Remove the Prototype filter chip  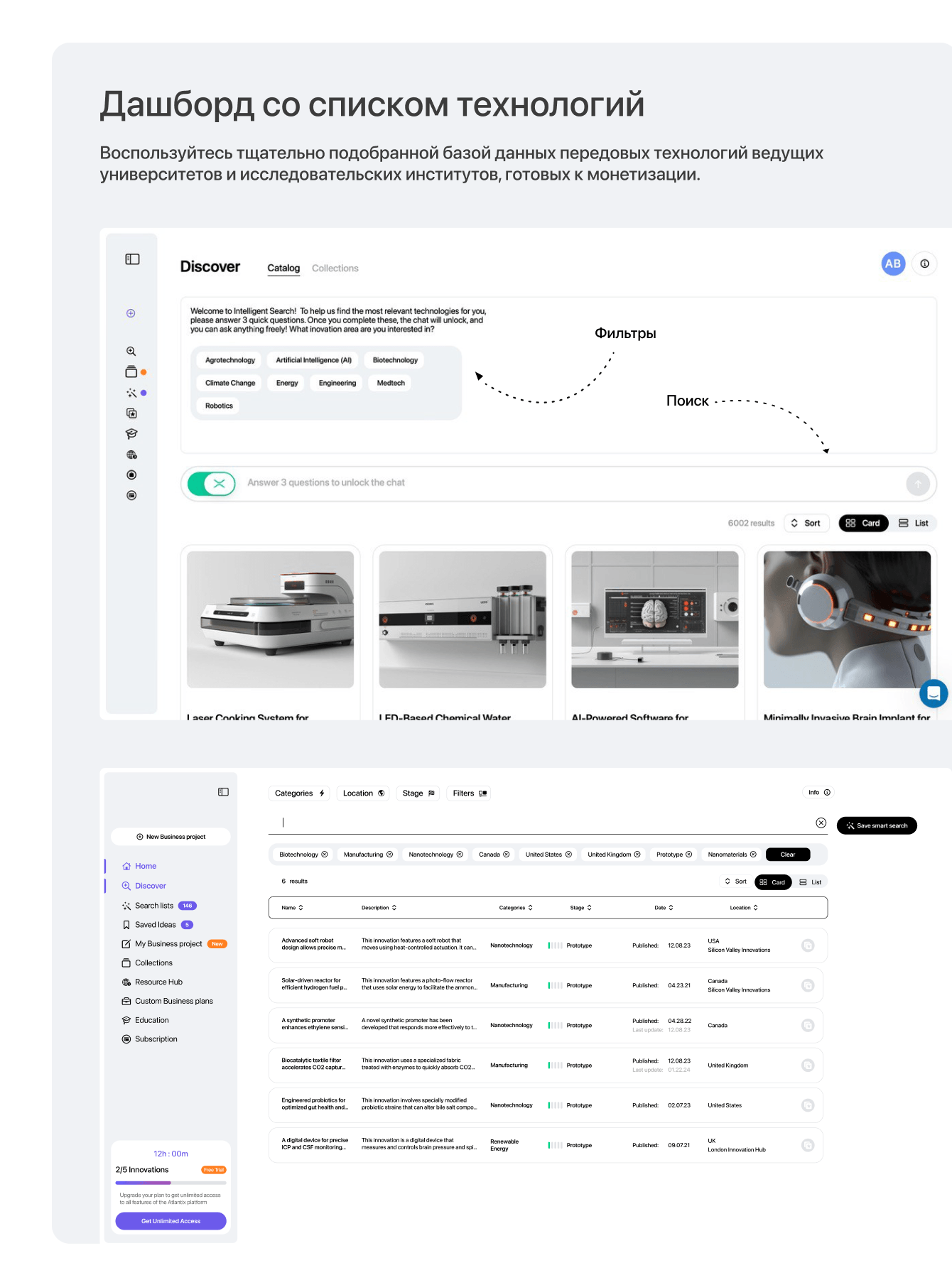(688, 855)
